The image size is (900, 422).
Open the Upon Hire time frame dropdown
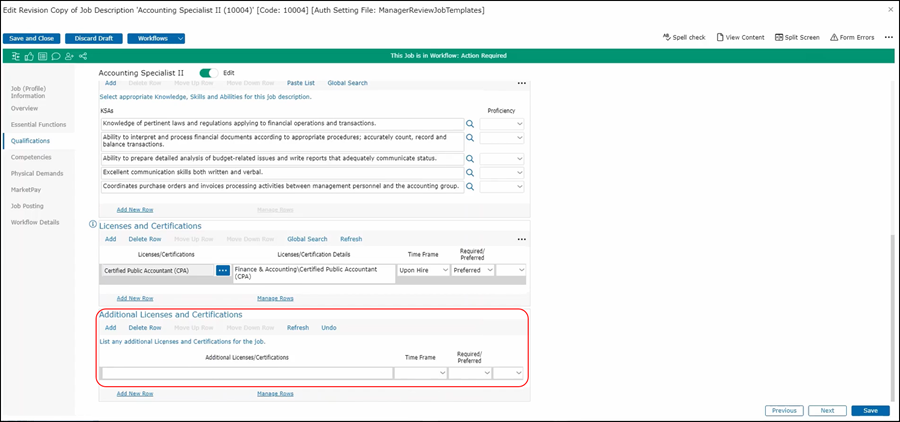pos(424,270)
